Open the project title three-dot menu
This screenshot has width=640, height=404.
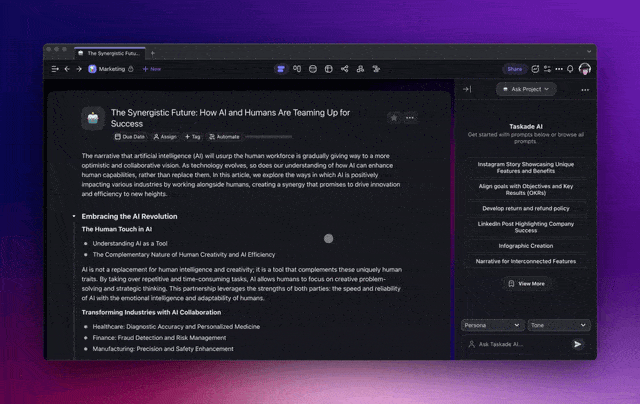(x=410, y=118)
